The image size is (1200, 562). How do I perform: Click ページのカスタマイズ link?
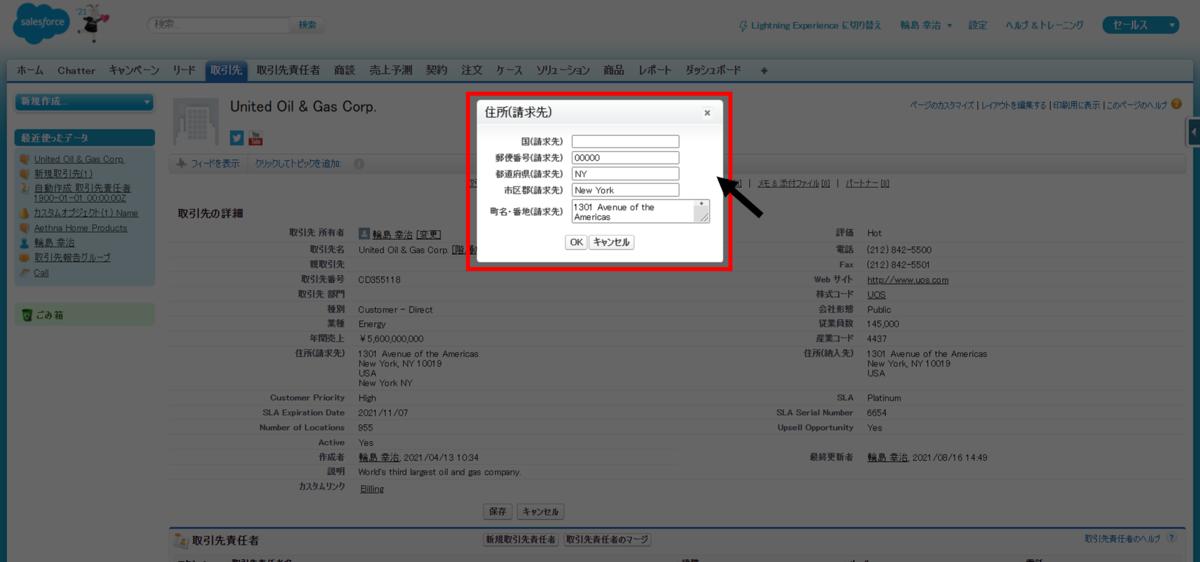point(942,105)
